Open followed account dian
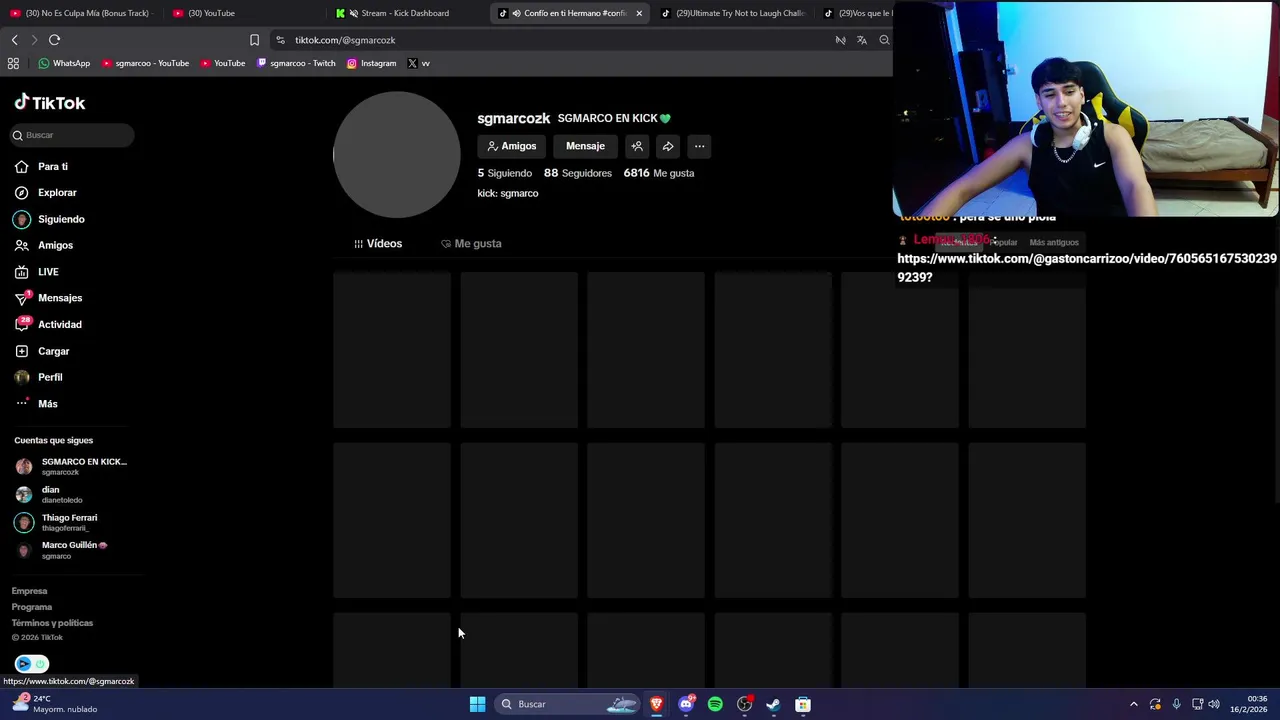1280x720 pixels. (50, 494)
